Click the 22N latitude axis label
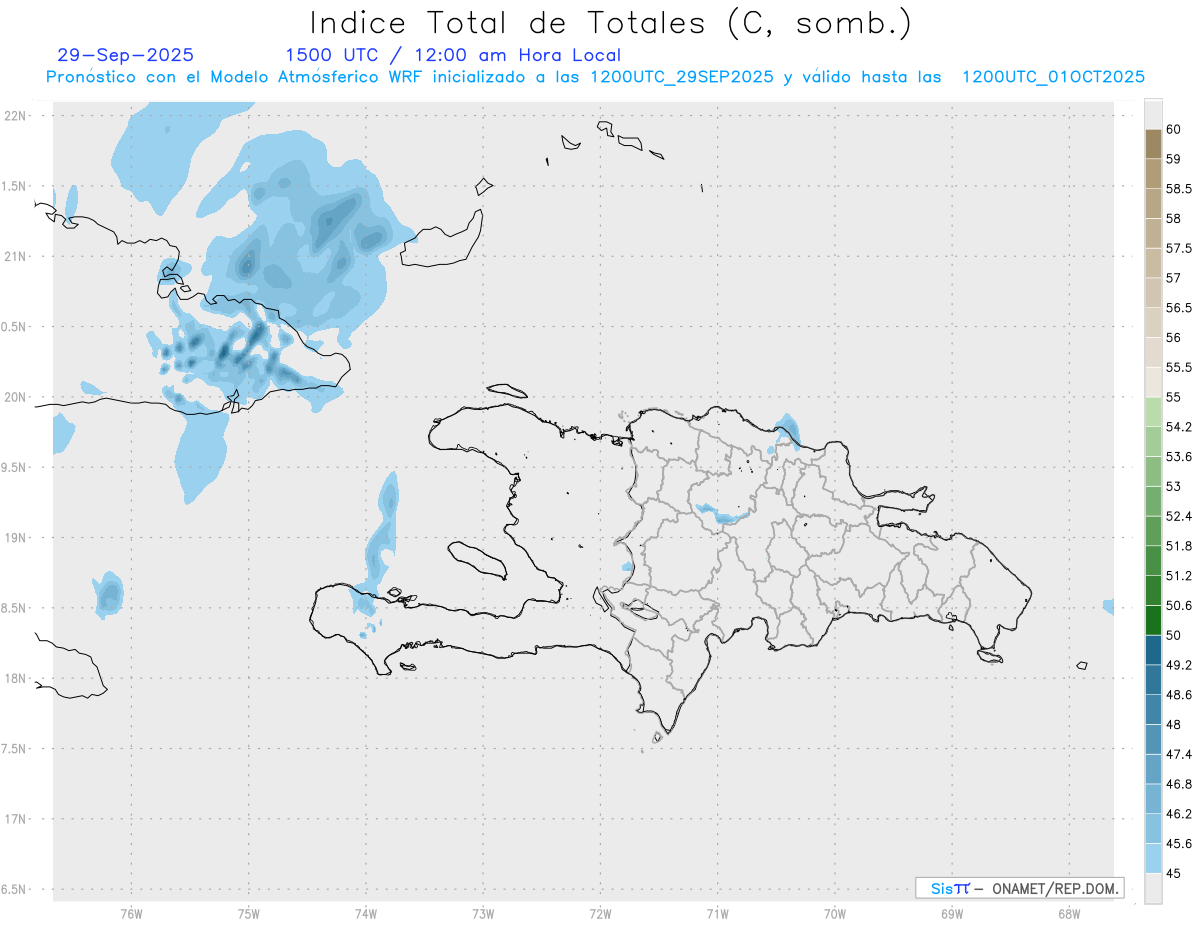Viewport: 1200px width, 927px height. point(16,115)
